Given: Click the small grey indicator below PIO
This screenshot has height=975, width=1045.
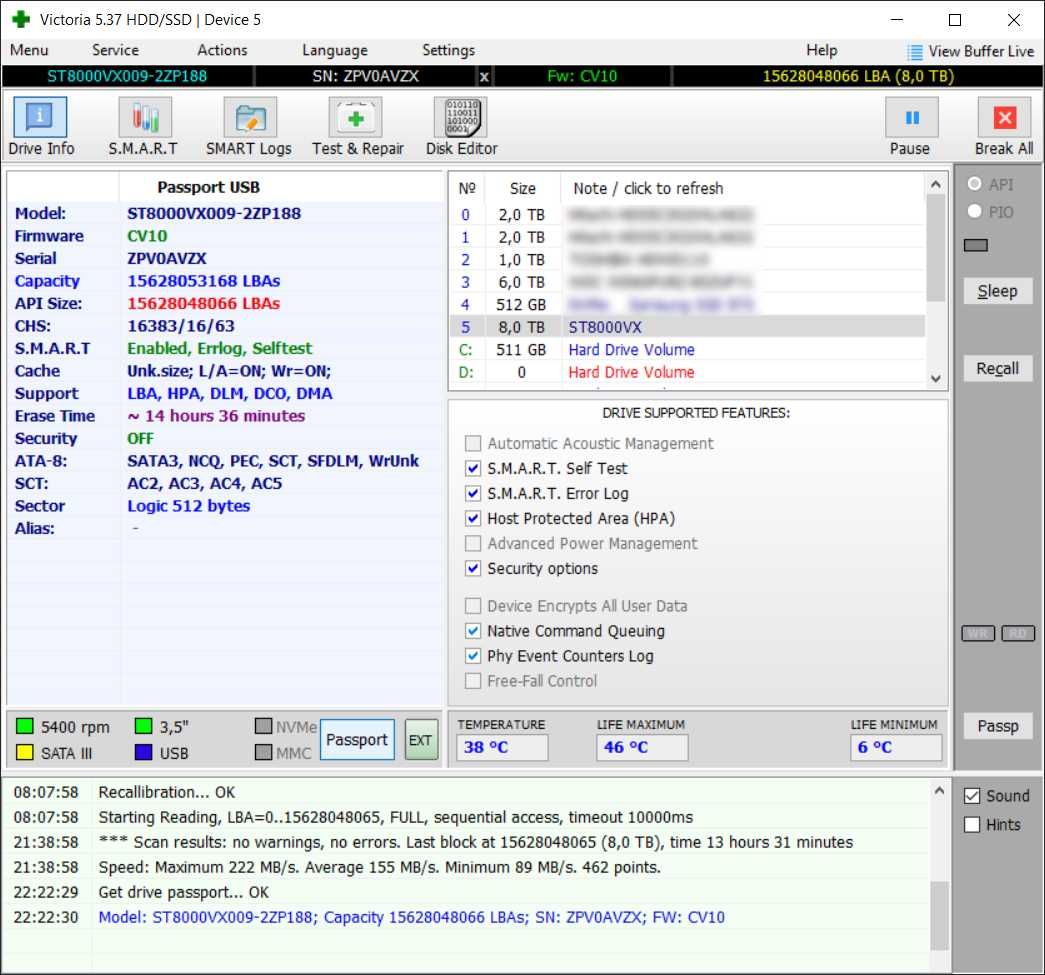Looking at the screenshot, I should [x=976, y=245].
